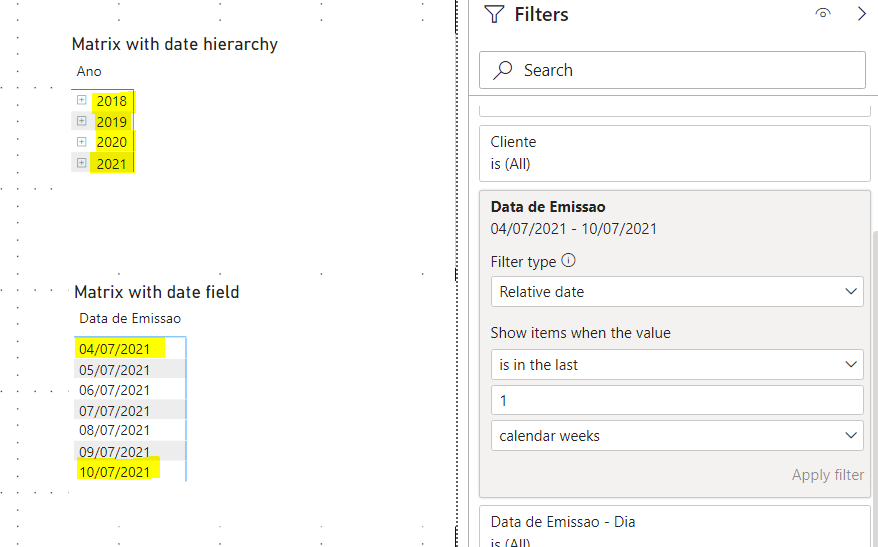The height and width of the screenshot is (547, 878).
Task: Select the 10/07/2021 row
Action: (x=130, y=471)
